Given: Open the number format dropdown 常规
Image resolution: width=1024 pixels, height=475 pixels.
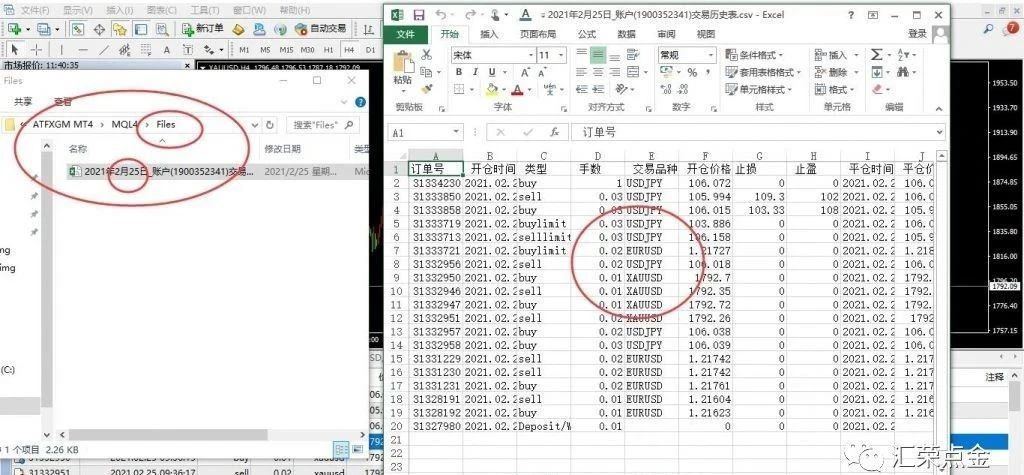Looking at the screenshot, I should pos(709,56).
